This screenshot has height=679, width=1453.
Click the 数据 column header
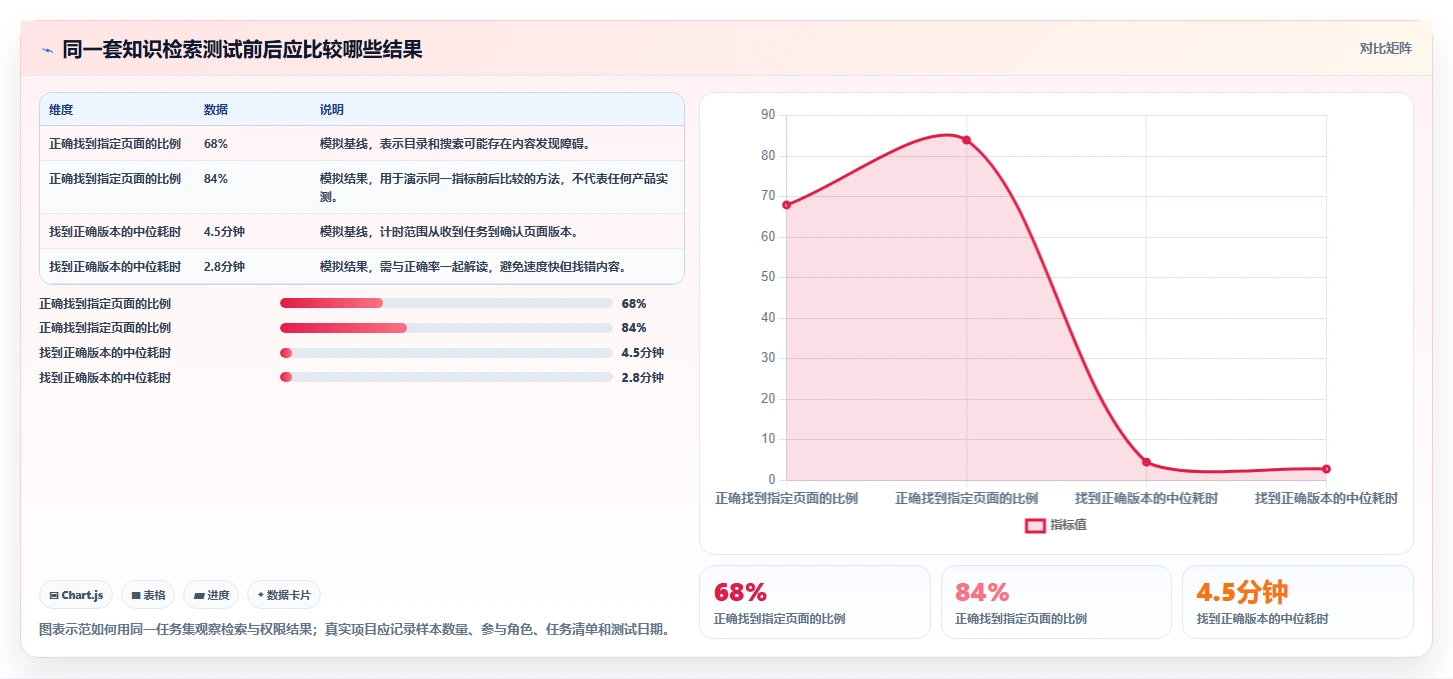click(216, 110)
